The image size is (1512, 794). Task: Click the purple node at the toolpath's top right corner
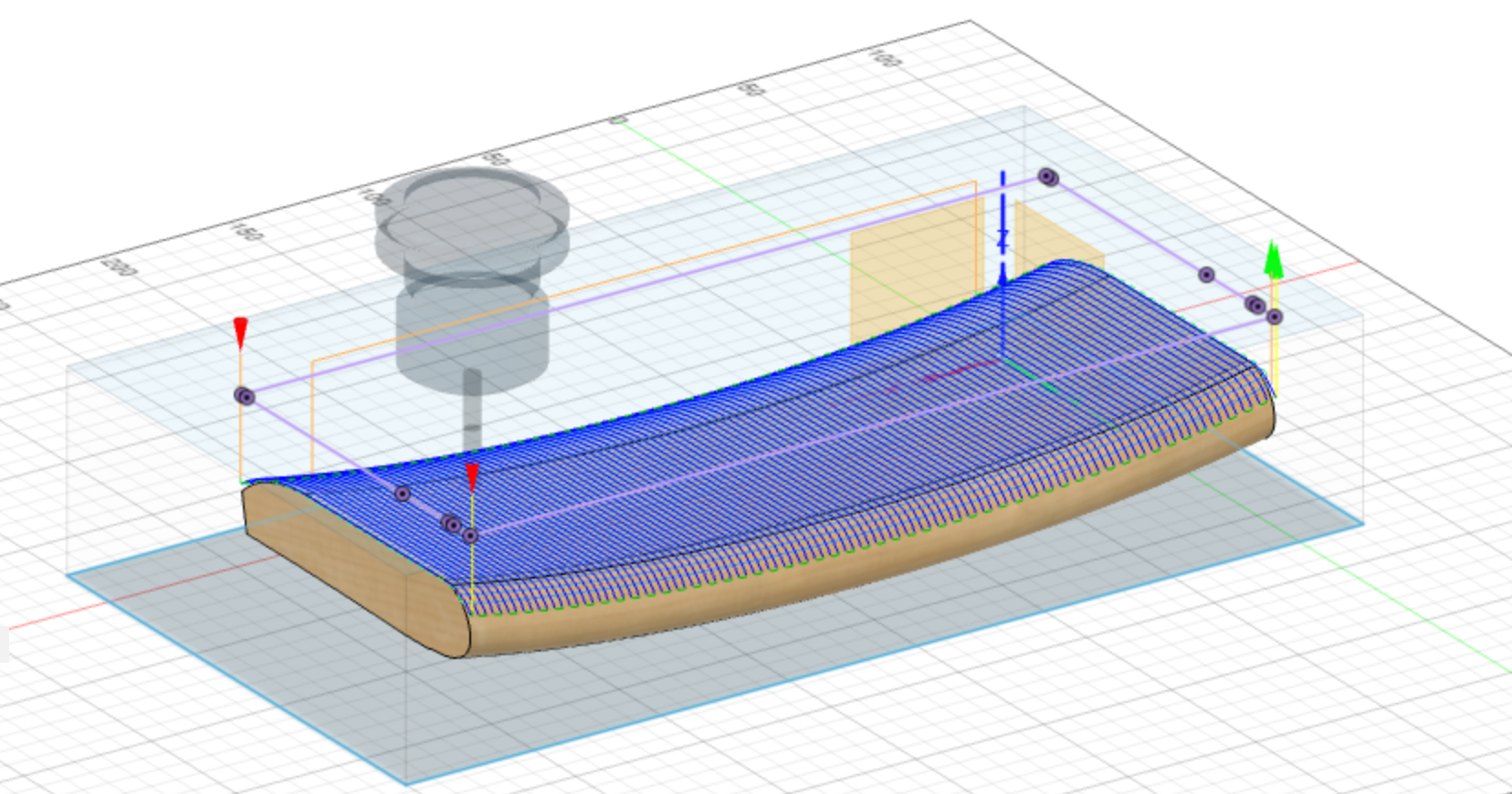pos(1048,177)
